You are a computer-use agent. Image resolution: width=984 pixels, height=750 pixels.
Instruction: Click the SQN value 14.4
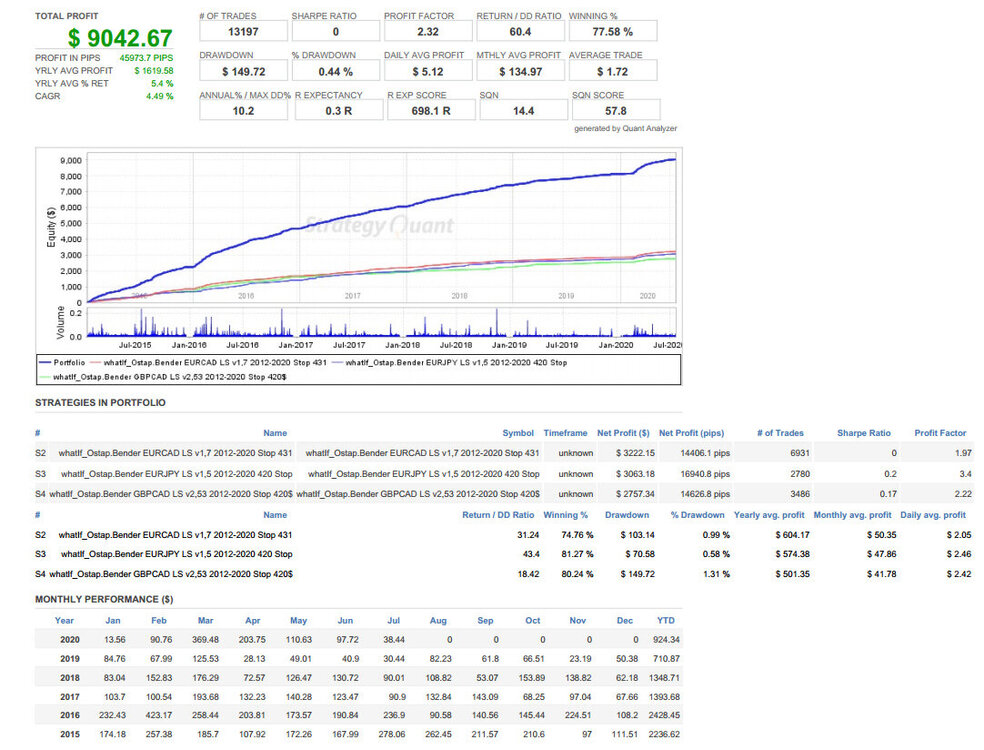(x=523, y=110)
